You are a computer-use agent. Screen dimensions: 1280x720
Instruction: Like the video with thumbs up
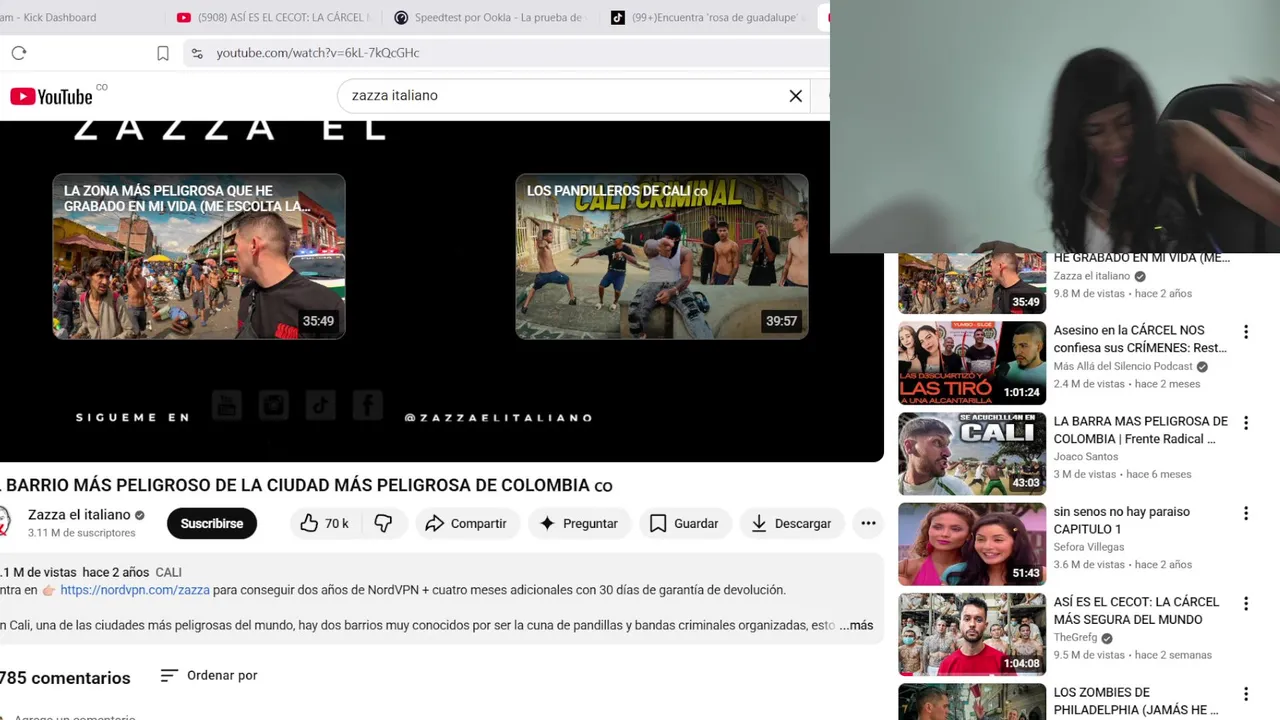click(x=323, y=523)
